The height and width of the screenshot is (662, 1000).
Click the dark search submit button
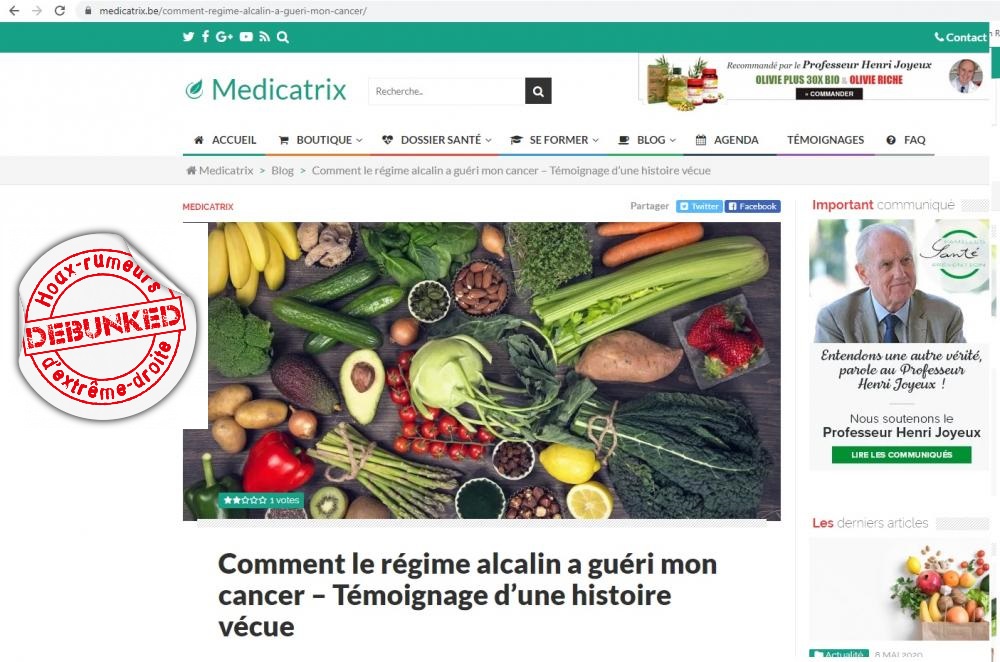click(538, 91)
